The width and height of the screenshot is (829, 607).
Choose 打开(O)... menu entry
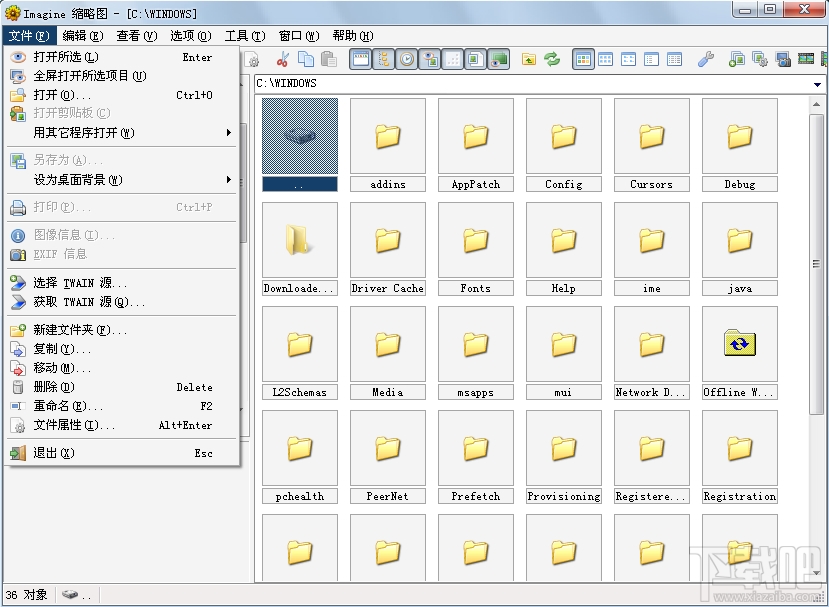coord(122,95)
